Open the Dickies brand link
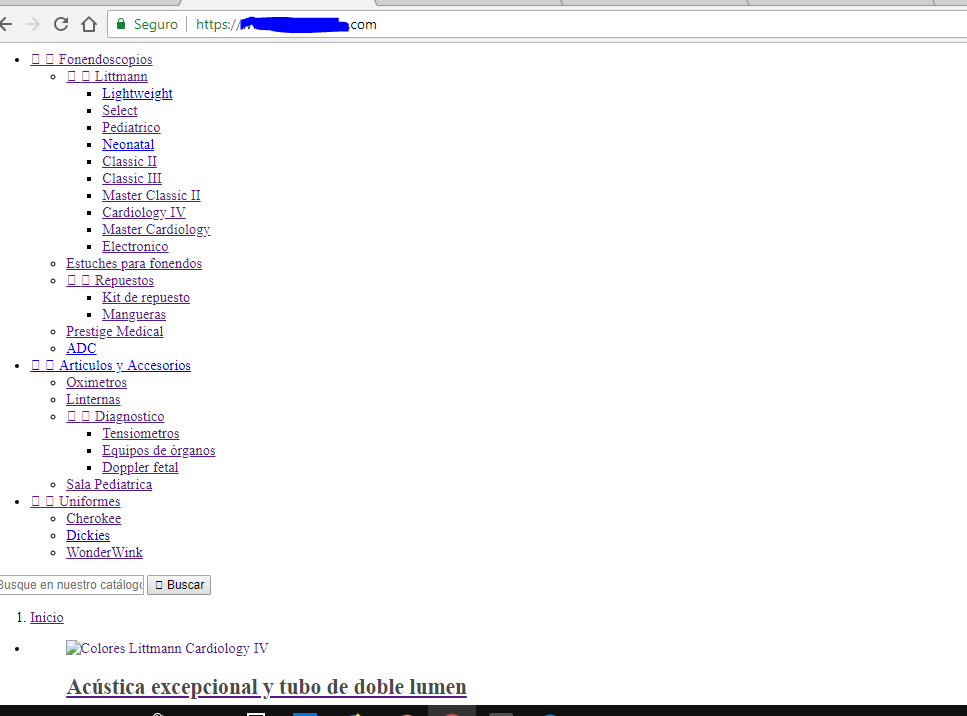The height and width of the screenshot is (716, 967). [x=88, y=535]
